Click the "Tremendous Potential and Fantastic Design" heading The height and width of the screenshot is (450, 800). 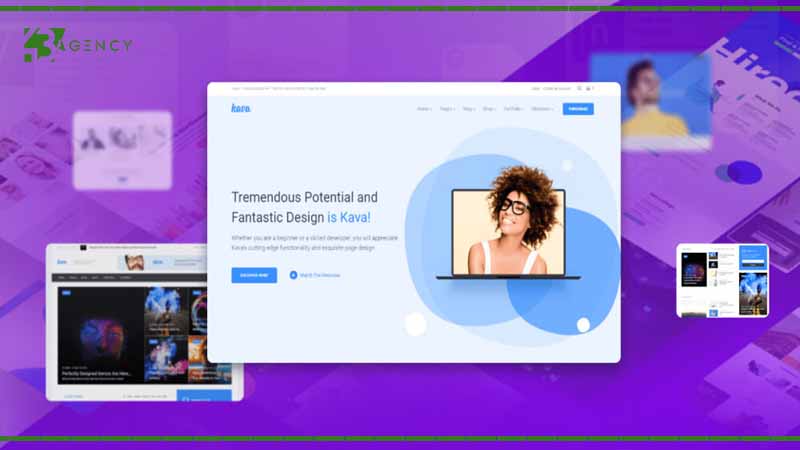(304, 206)
